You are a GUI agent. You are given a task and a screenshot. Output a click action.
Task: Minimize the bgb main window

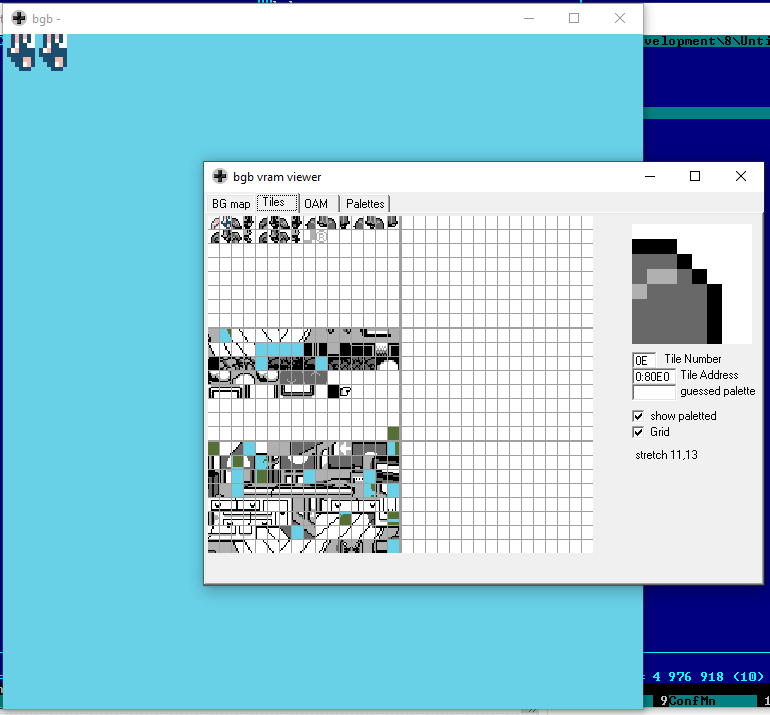529,19
